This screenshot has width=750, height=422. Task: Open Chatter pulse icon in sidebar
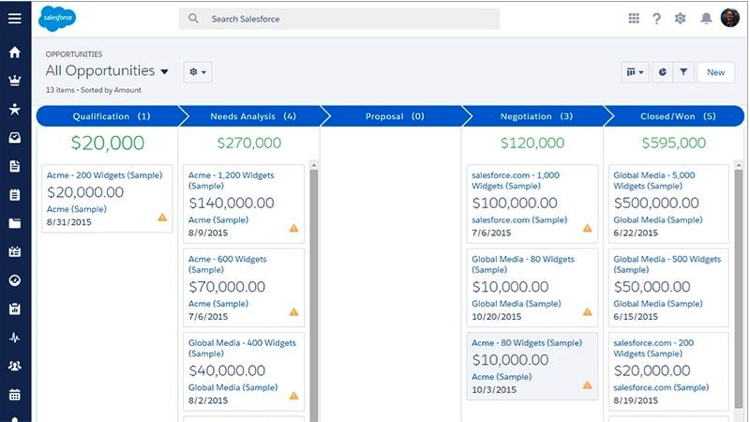[14, 338]
